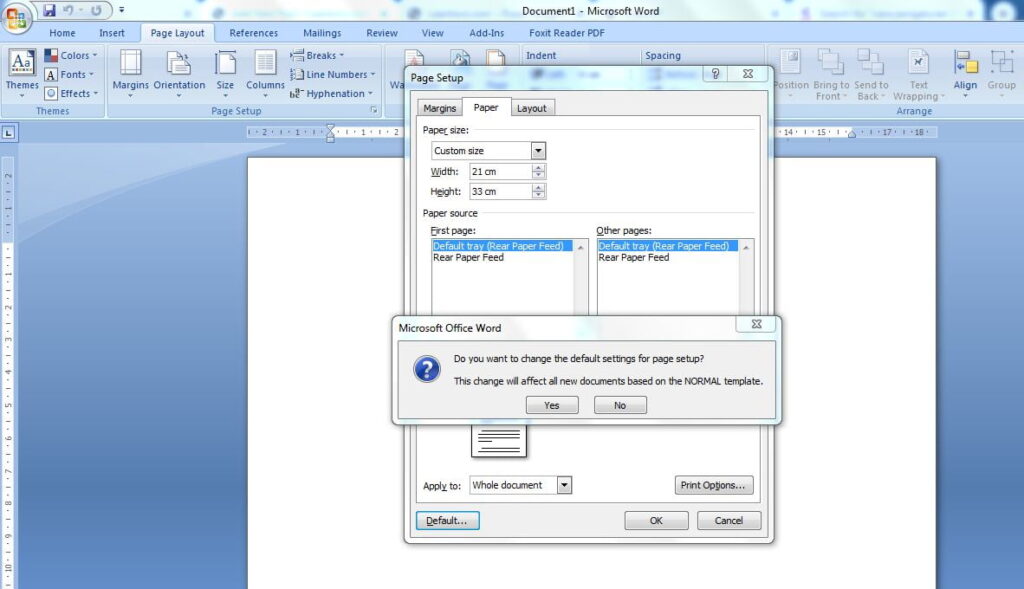Click the page preview thumbnail

498,441
